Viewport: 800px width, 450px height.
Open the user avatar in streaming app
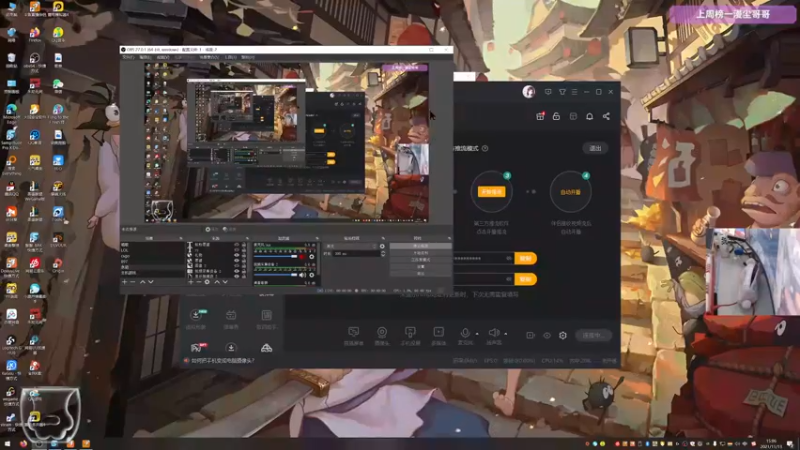[529, 92]
